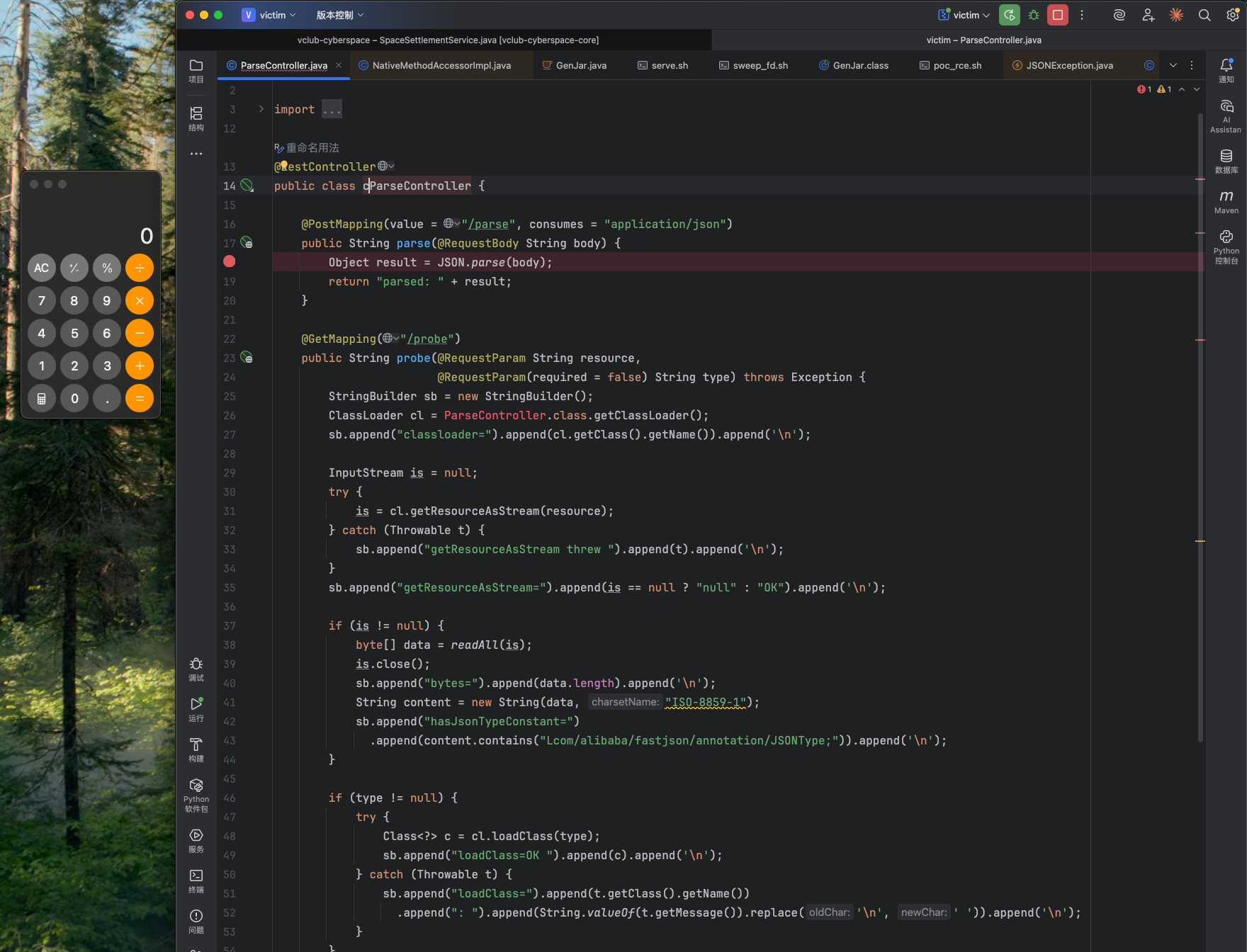Expand the folded import block

click(x=261, y=109)
